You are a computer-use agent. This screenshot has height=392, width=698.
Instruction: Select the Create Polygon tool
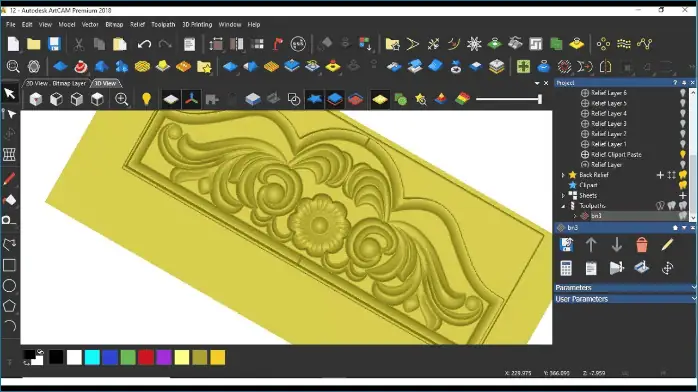[x=9, y=306]
